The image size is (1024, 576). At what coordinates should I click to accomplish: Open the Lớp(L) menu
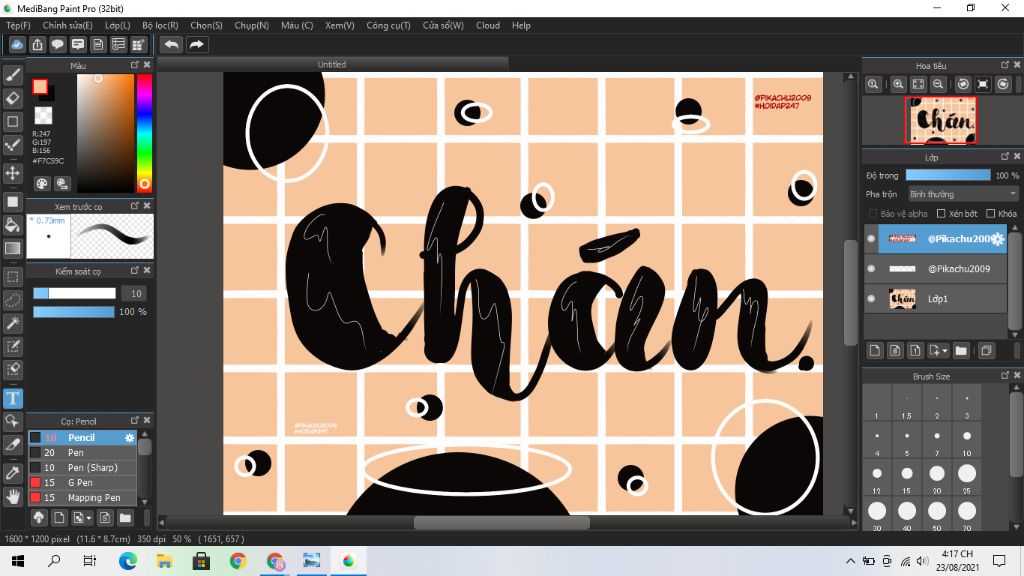[118, 25]
